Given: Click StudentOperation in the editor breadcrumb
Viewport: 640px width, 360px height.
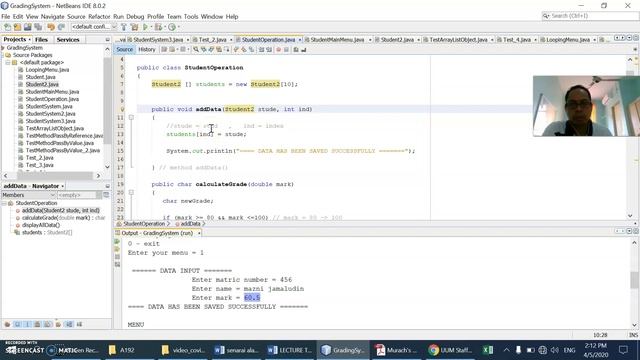Looking at the screenshot, I should pyautogui.click(x=144, y=224).
